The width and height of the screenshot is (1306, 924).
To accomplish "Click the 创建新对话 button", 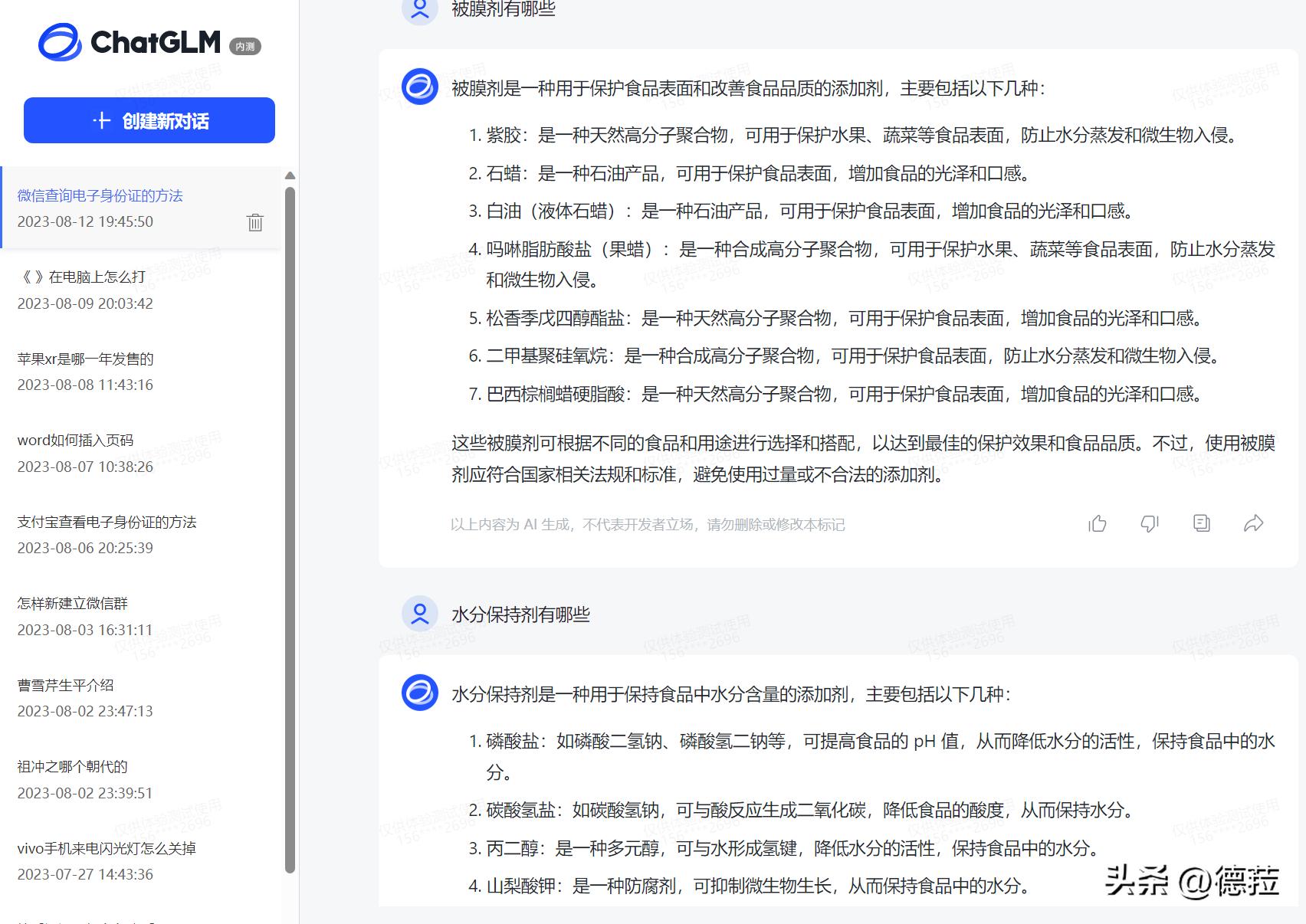I will coord(149,120).
